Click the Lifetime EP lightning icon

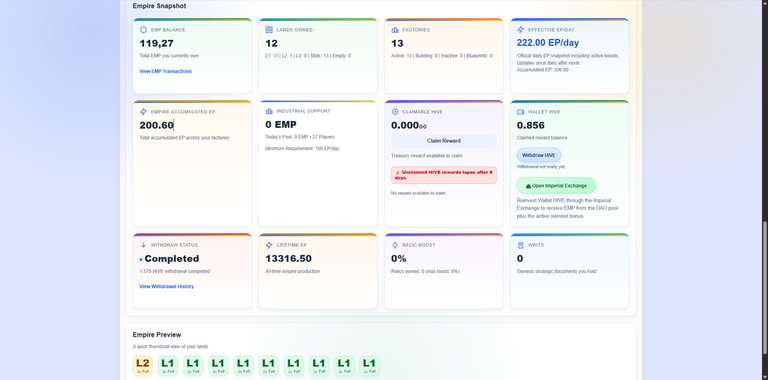[x=269, y=245]
